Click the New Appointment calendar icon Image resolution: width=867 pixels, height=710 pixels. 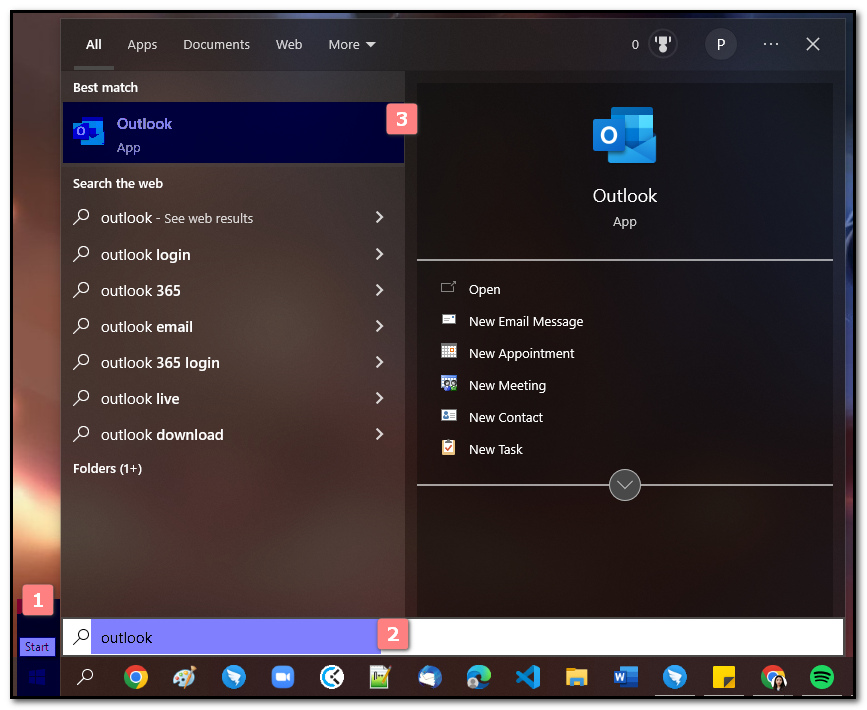tap(448, 351)
